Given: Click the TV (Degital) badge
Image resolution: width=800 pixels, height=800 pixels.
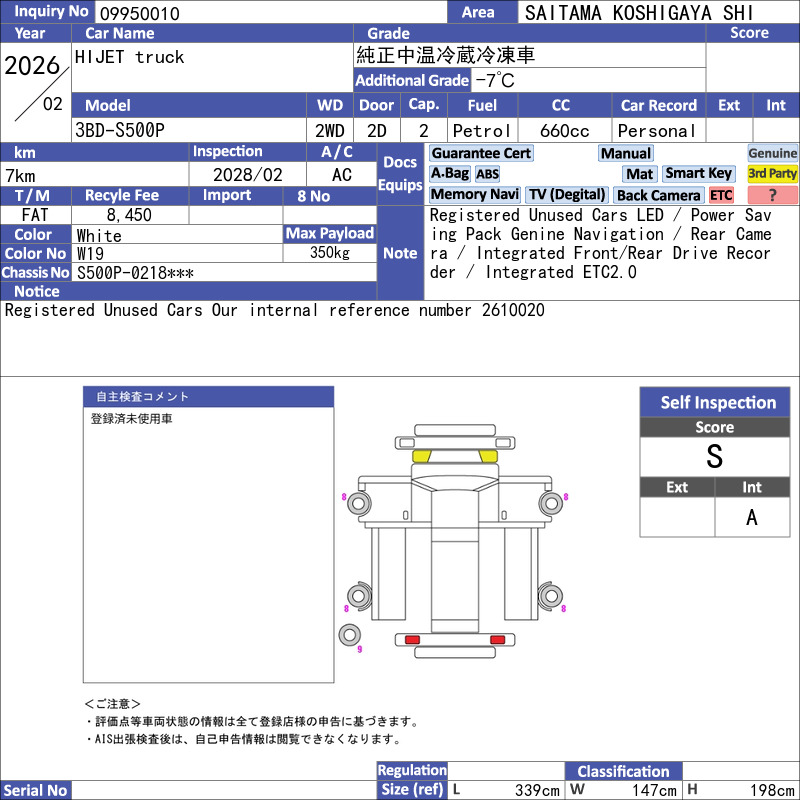Looking at the screenshot, I should (x=567, y=194).
